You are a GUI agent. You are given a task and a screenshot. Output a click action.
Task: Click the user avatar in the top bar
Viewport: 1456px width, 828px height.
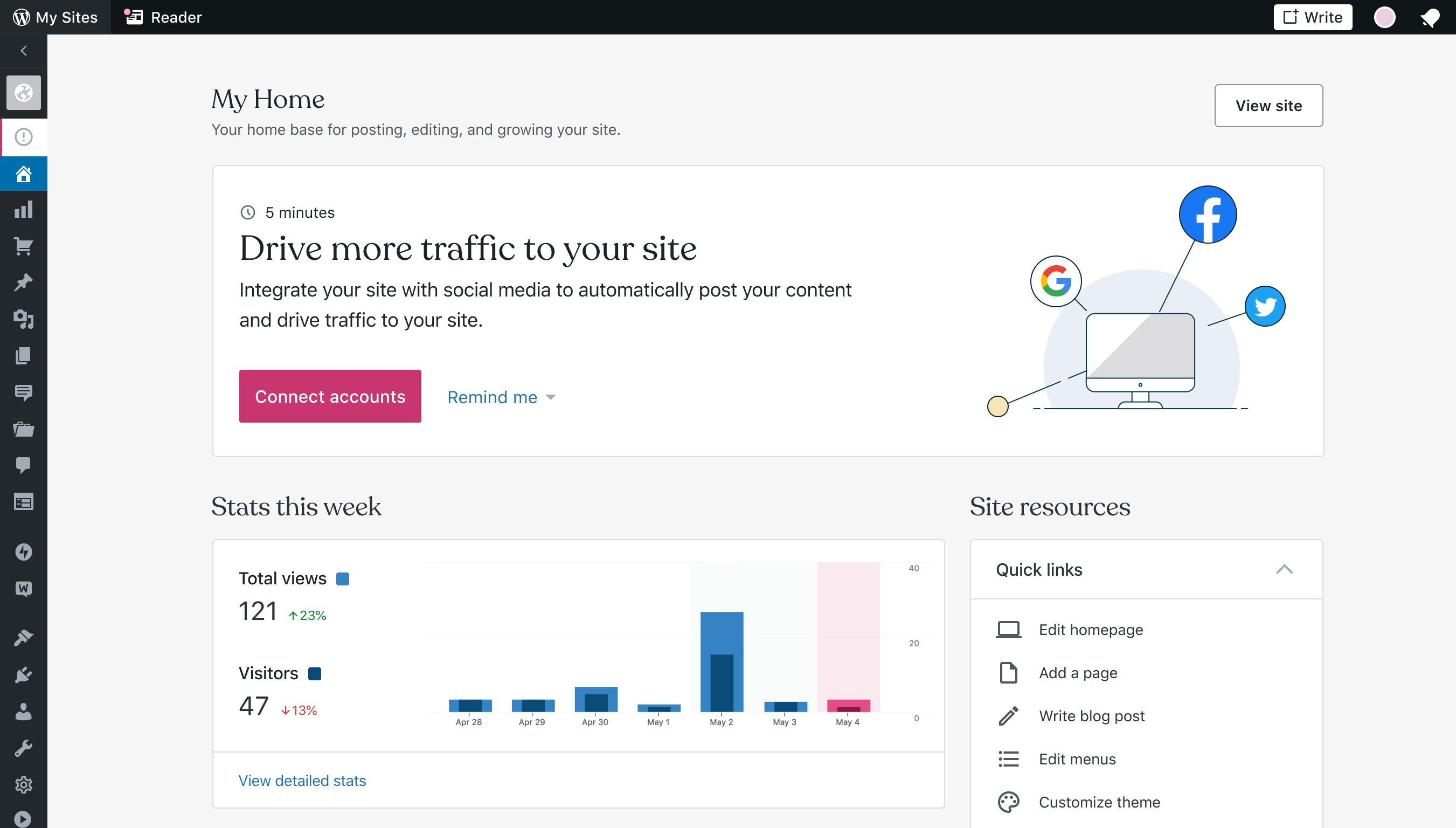[1384, 18]
